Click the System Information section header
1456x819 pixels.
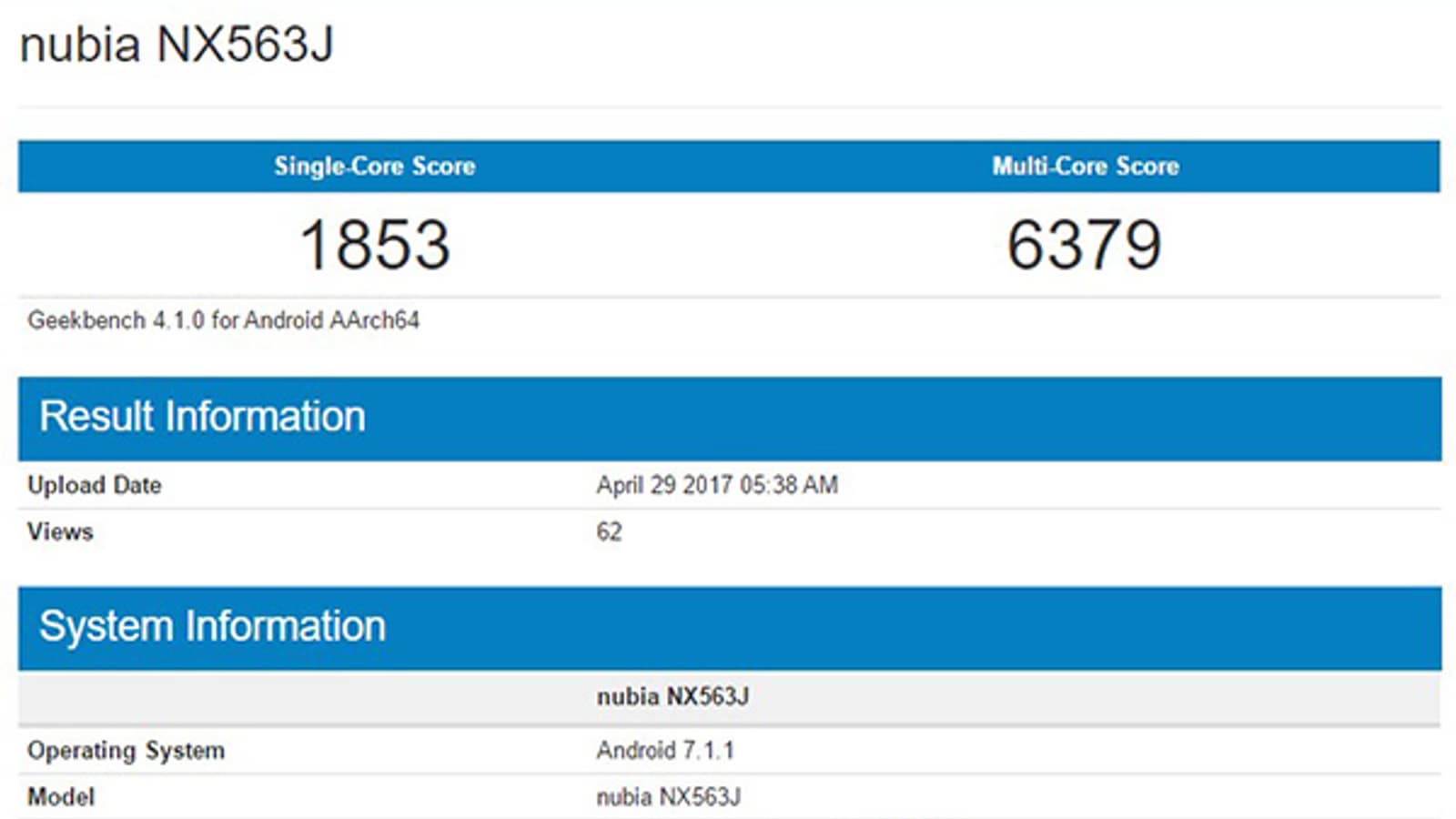(730, 628)
